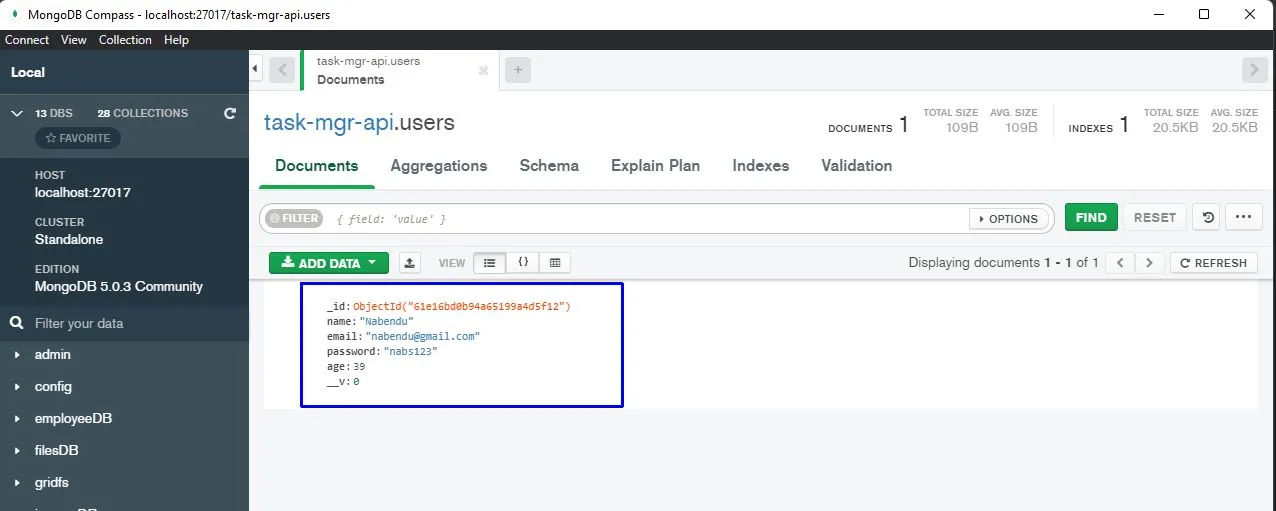Image resolution: width=1276 pixels, height=511 pixels.
Task: Switch to the Indexes tab
Action: 761,166
